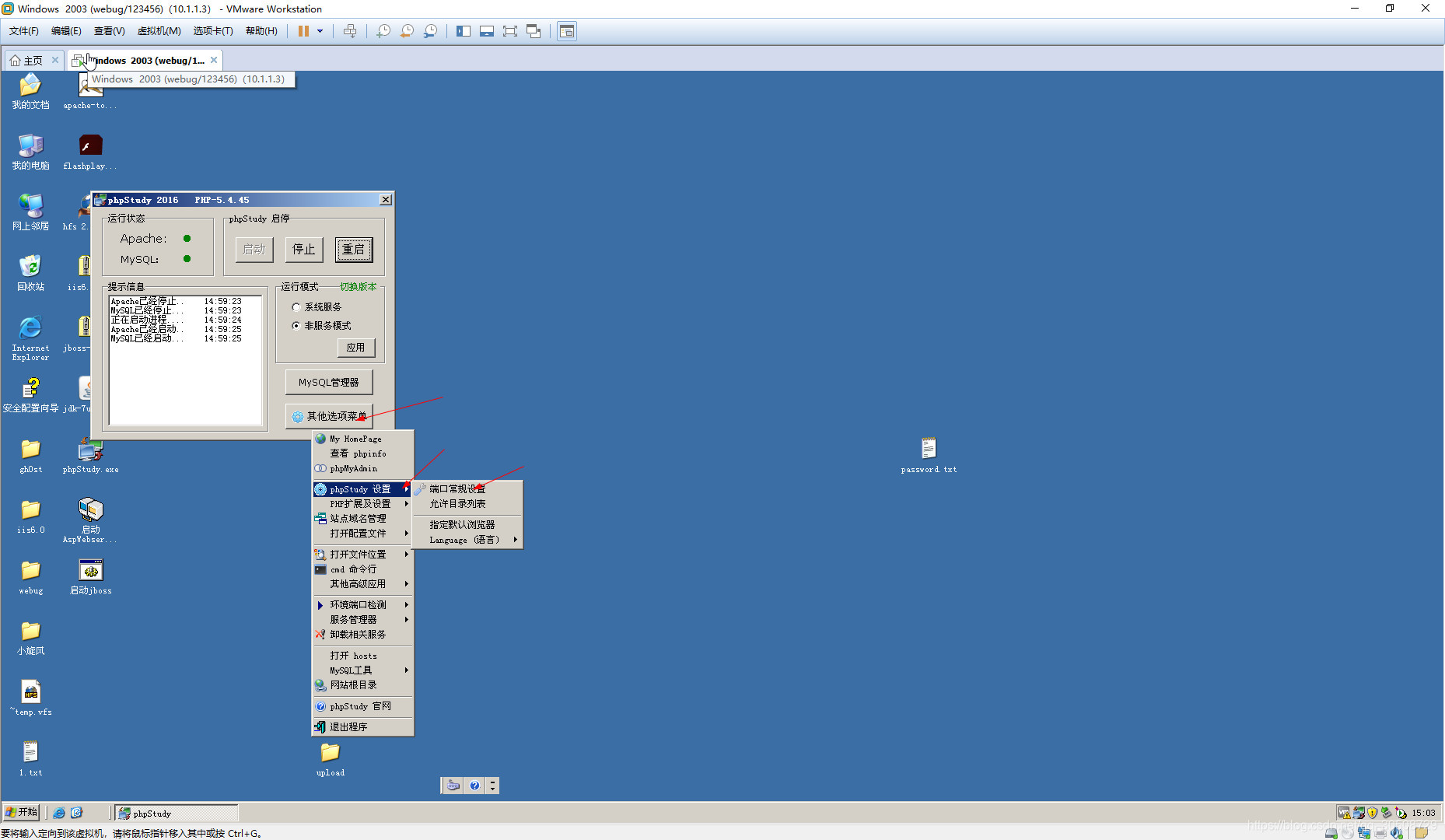Screen dimensions: 1445x840
Task: Select 指定默认浏览器 in the submenu
Action: pos(467,525)
